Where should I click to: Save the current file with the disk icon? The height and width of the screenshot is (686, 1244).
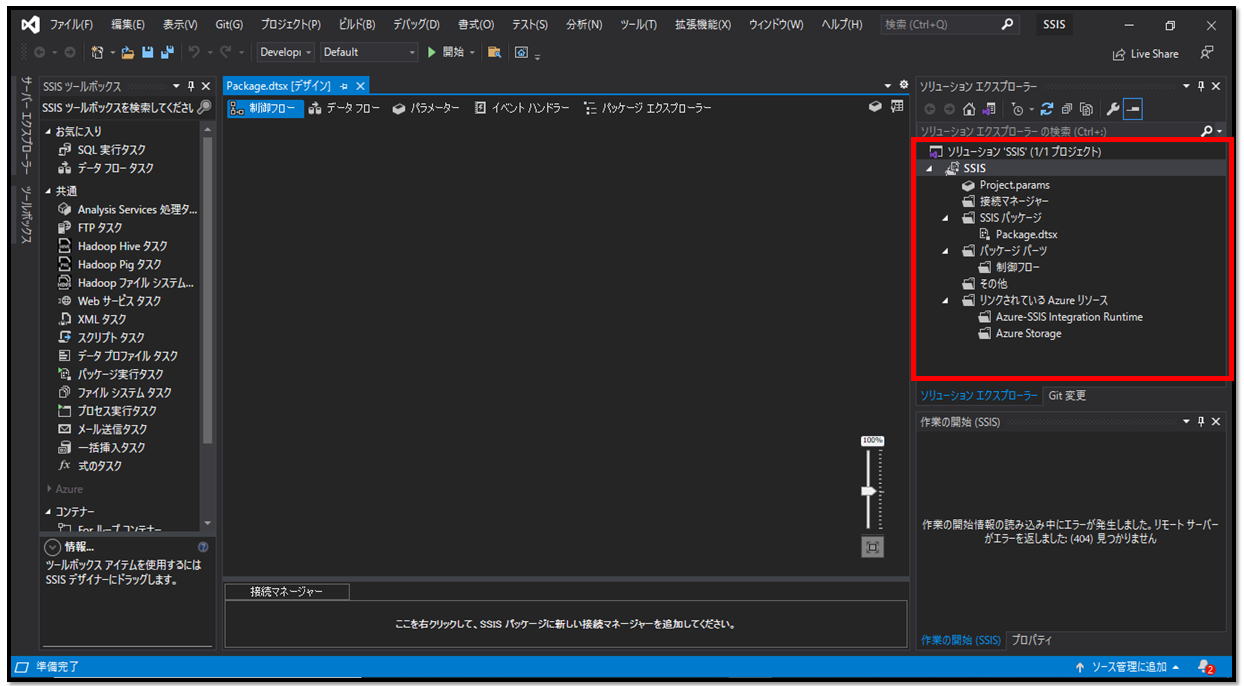148,52
